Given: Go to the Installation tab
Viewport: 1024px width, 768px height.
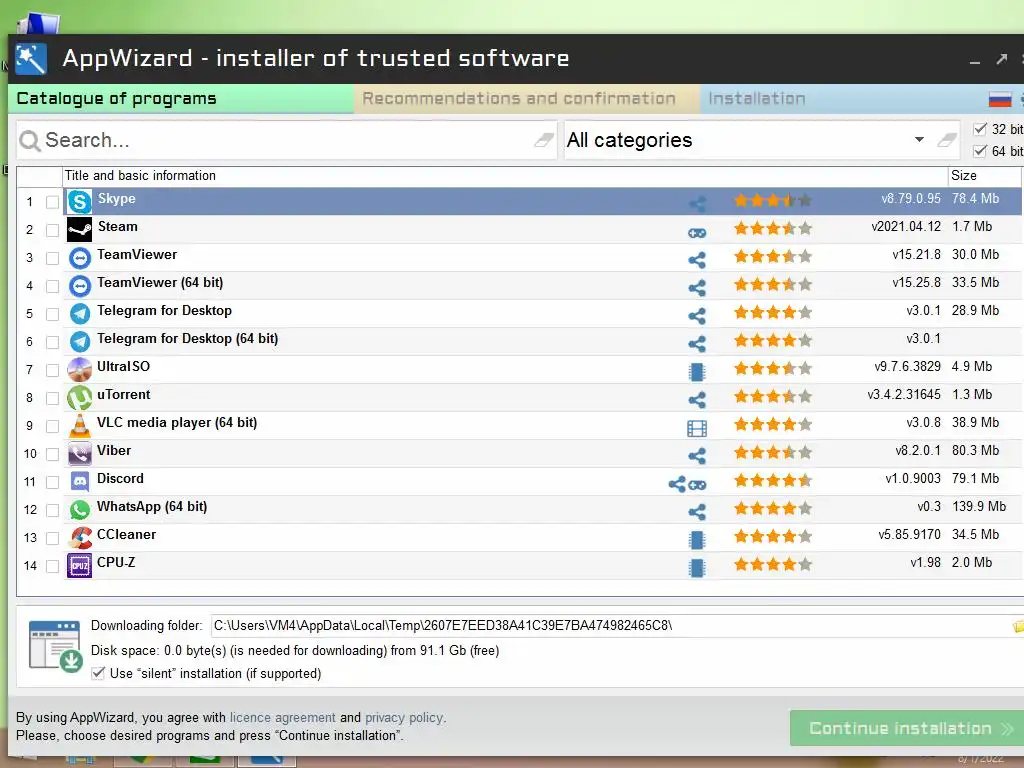Looking at the screenshot, I should click(758, 99).
